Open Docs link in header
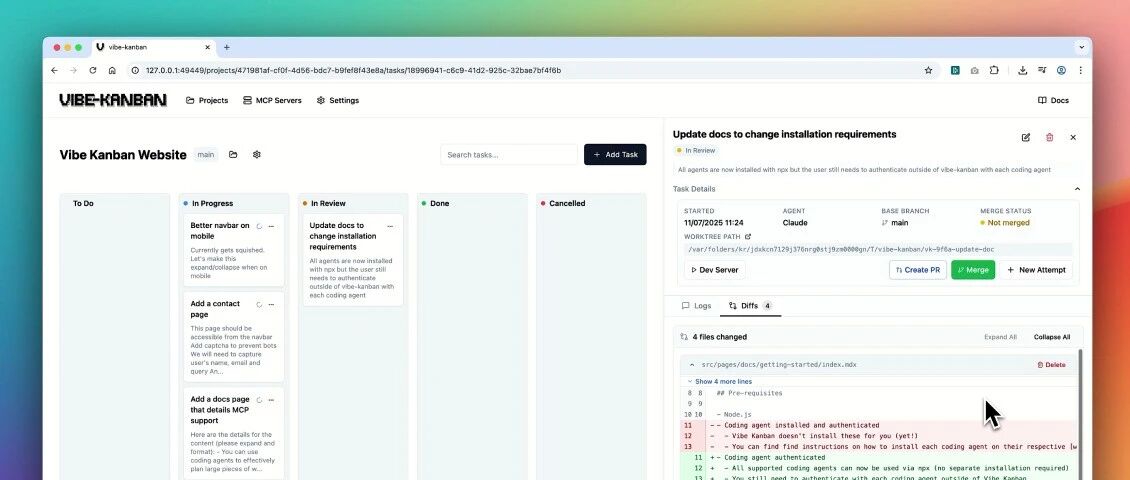Viewport: 1130px width, 480px height. 1053,100
